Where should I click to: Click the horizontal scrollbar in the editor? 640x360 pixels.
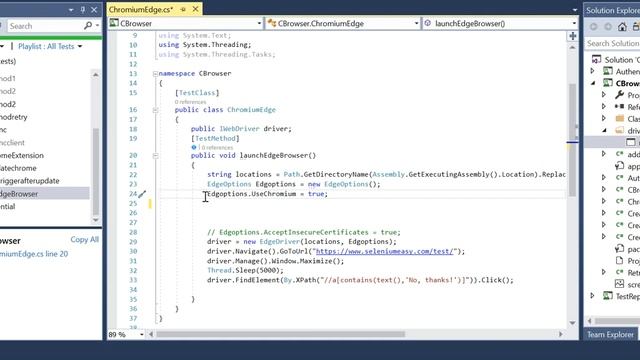pyautogui.click(x=280, y=334)
